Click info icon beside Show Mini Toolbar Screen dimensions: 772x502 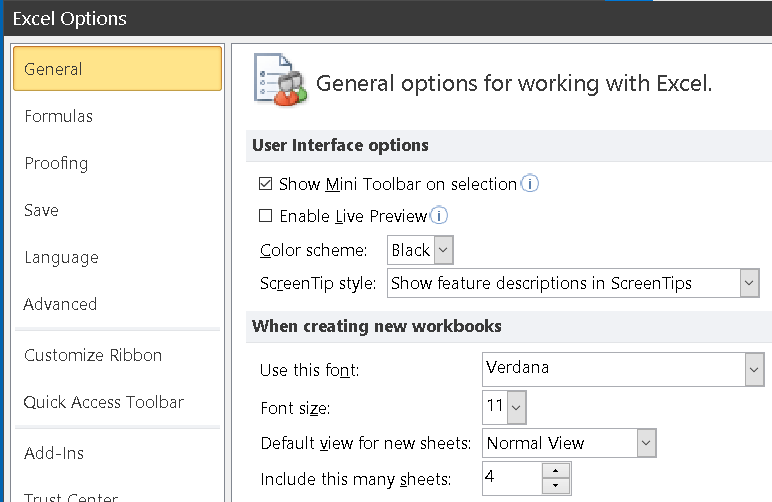point(530,184)
